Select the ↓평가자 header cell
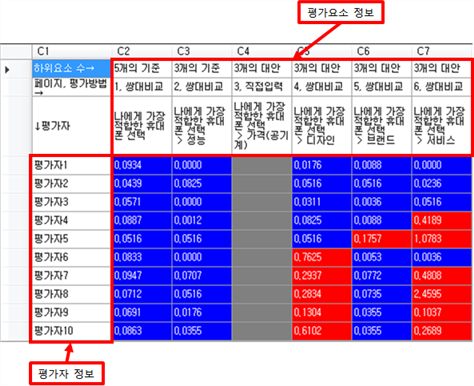Screen dimensions: 474x386 (71, 126)
